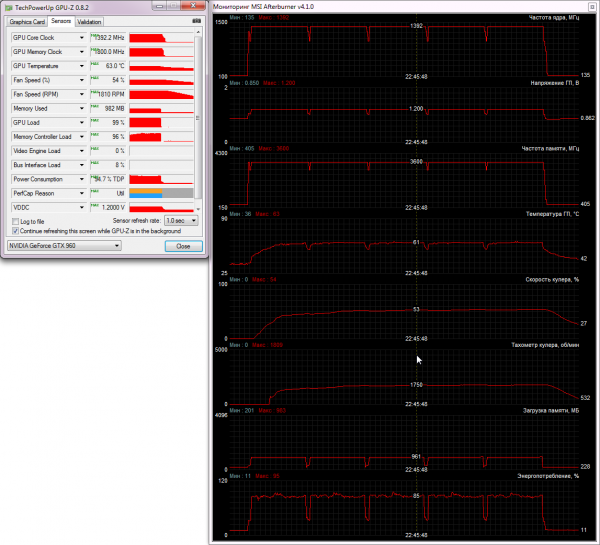Open the NVIDIA GeForce GTX 960 selector
The image size is (600, 545).
(x=64, y=246)
